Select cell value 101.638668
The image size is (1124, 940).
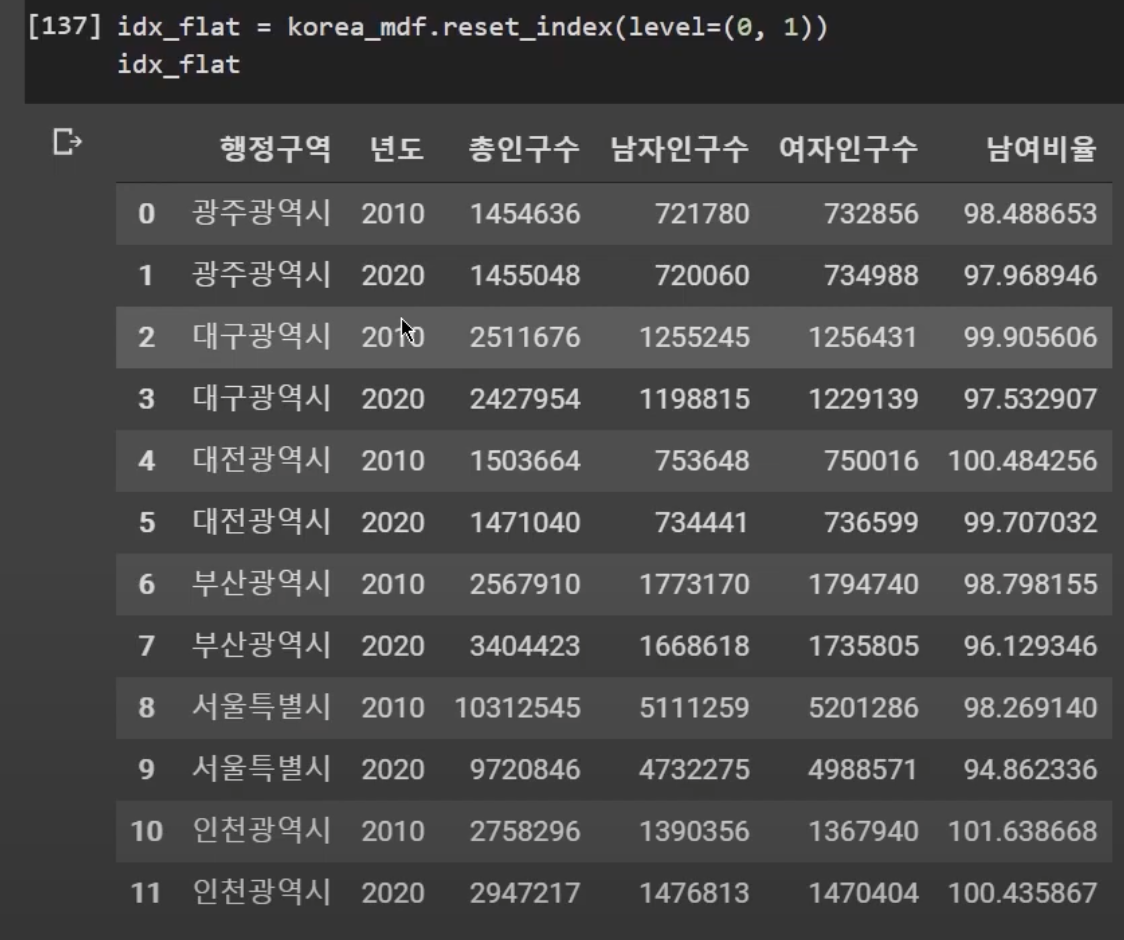pyautogui.click(x=1022, y=830)
